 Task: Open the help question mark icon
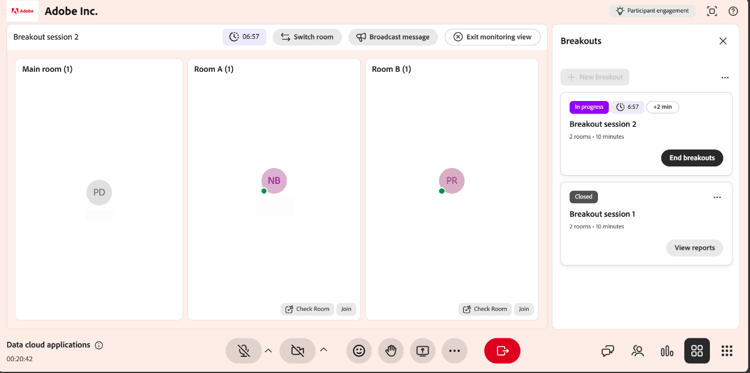733,11
